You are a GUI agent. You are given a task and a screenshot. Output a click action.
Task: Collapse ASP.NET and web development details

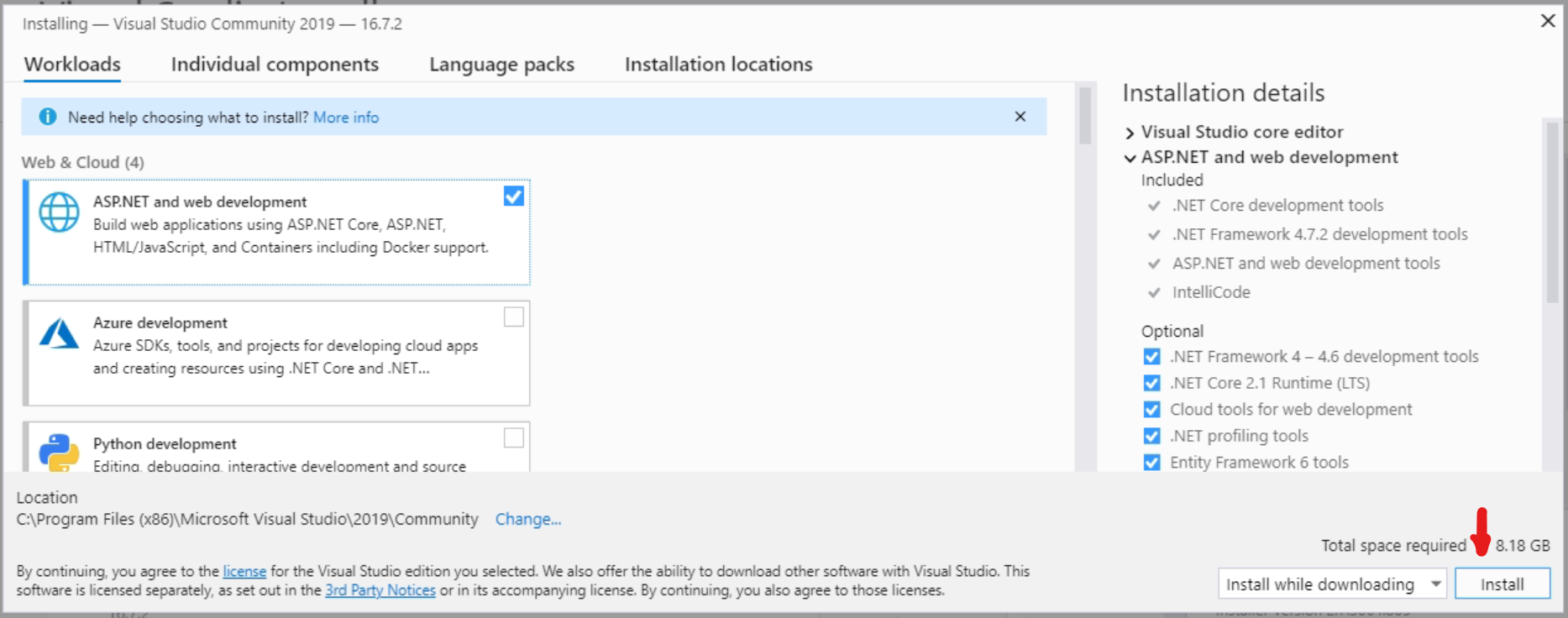tap(1130, 158)
